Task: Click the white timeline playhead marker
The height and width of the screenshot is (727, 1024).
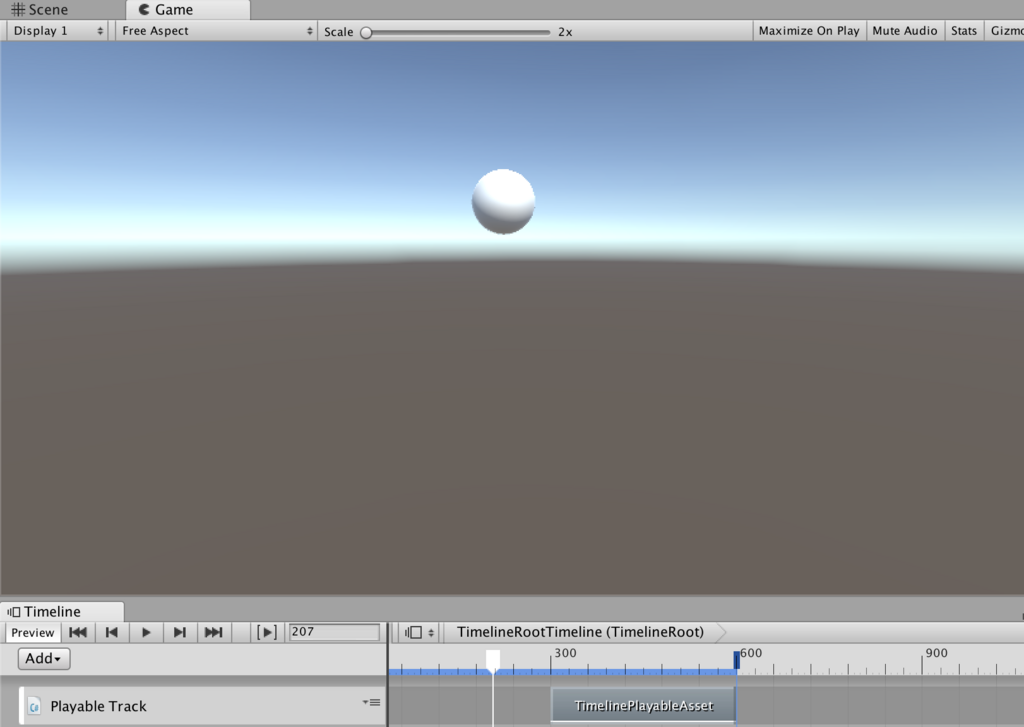Action: coord(493,660)
